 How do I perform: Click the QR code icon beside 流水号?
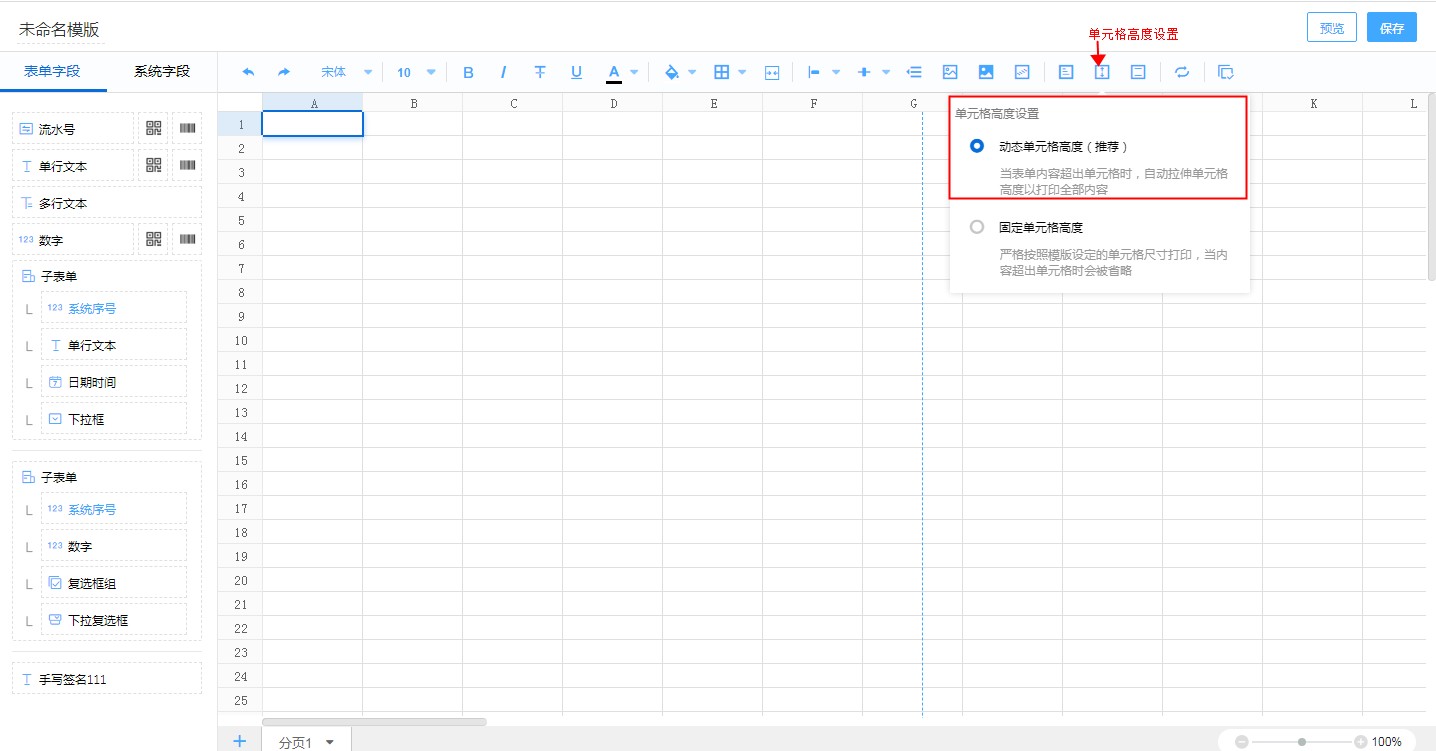click(x=153, y=128)
